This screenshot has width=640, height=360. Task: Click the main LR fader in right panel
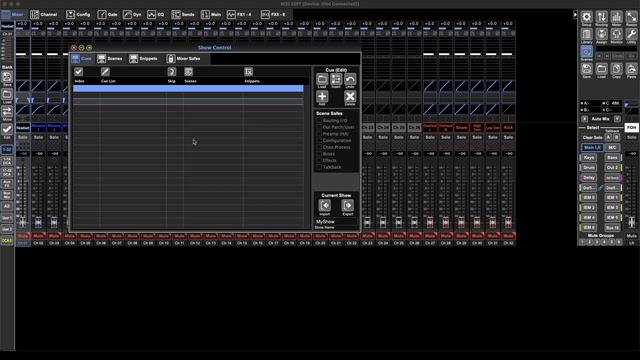pyautogui.click(x=631, y=222)
